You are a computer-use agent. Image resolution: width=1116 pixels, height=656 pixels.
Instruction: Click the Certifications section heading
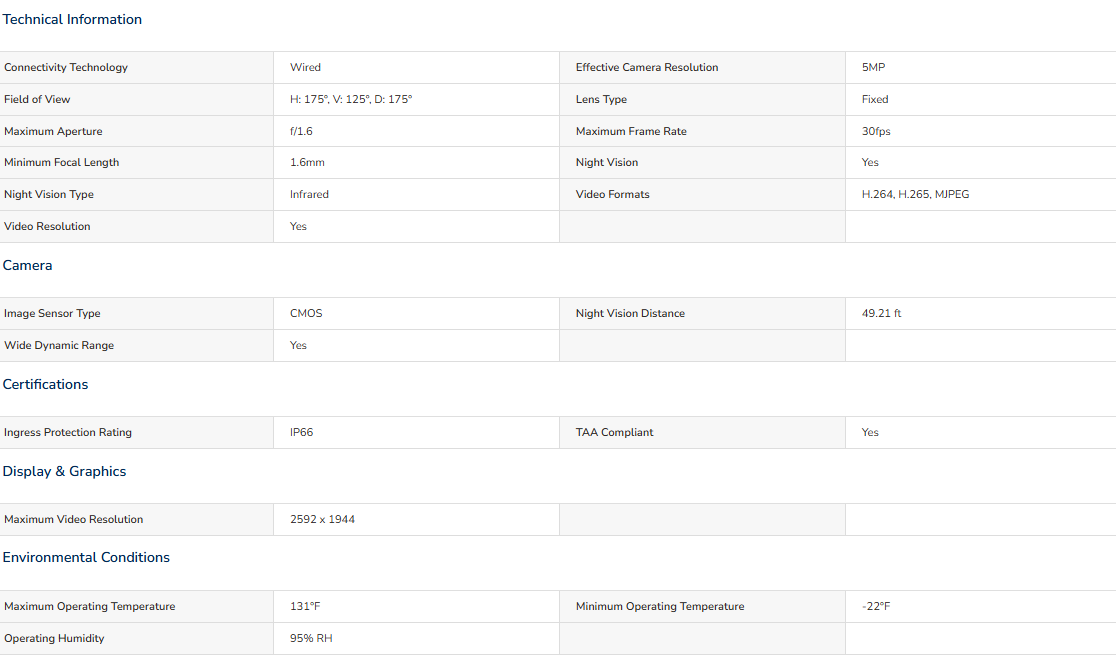pos(45,384)
